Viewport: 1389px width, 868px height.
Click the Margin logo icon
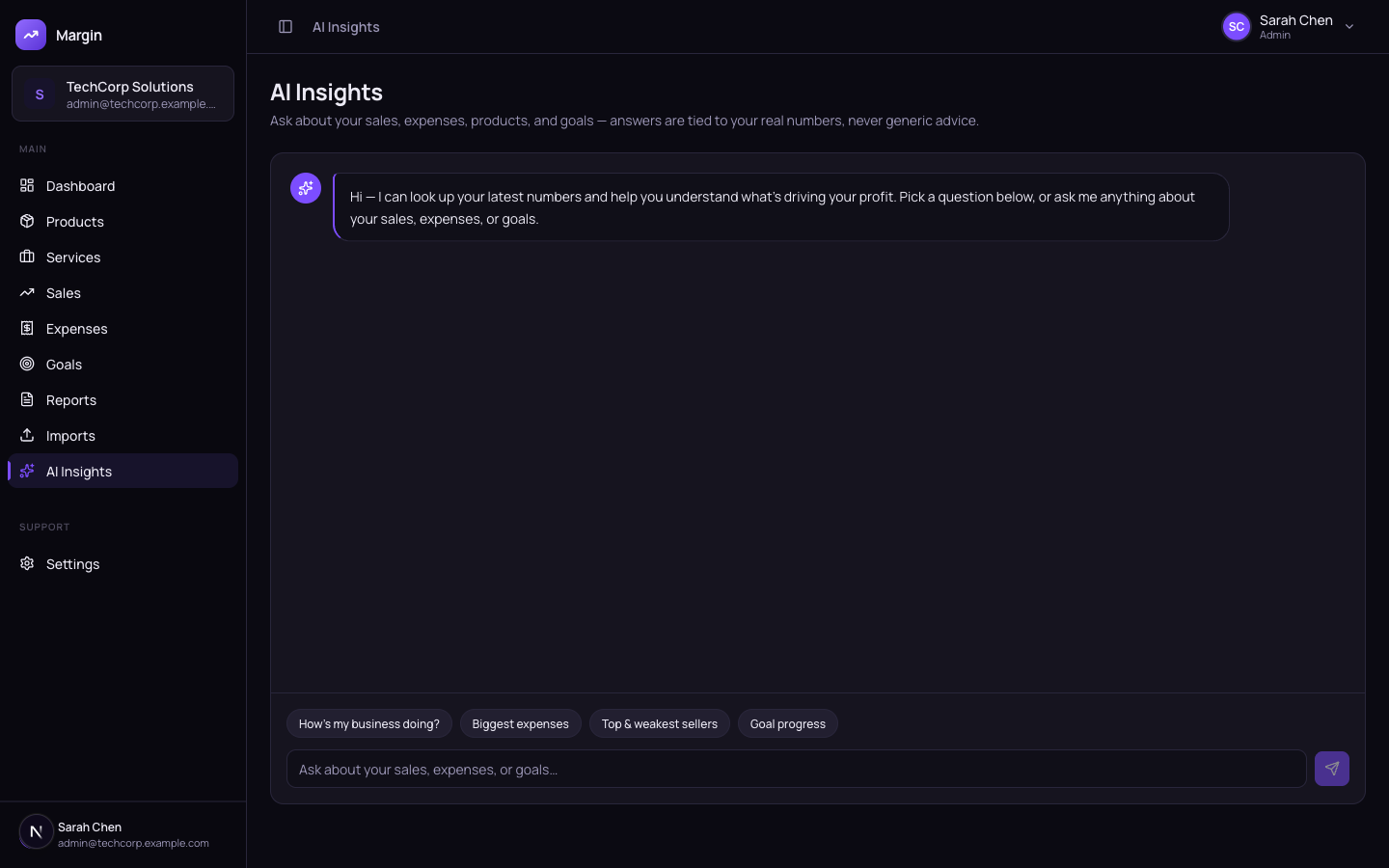[31, 35]
